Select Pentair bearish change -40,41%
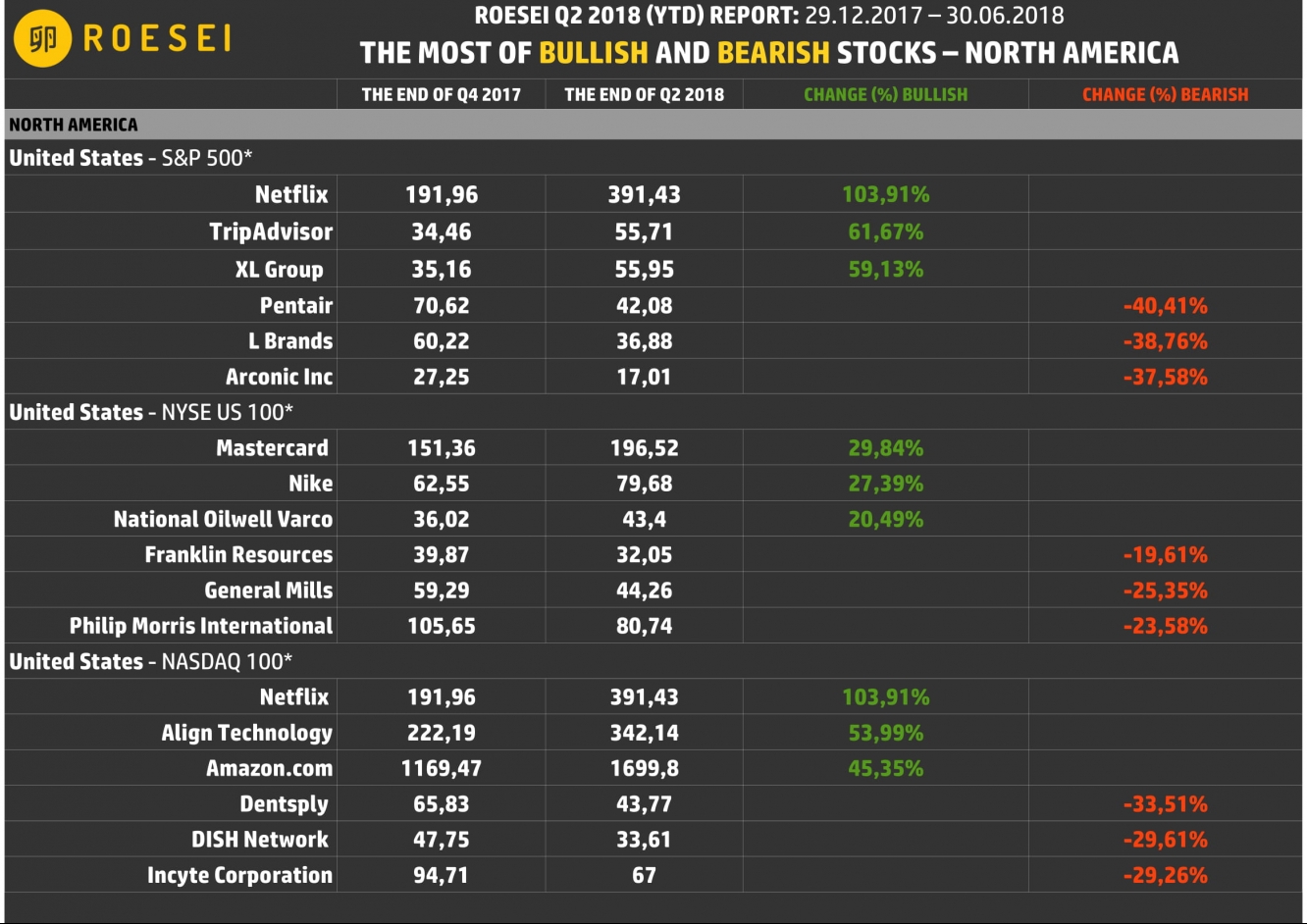 tap(1166, 305)
